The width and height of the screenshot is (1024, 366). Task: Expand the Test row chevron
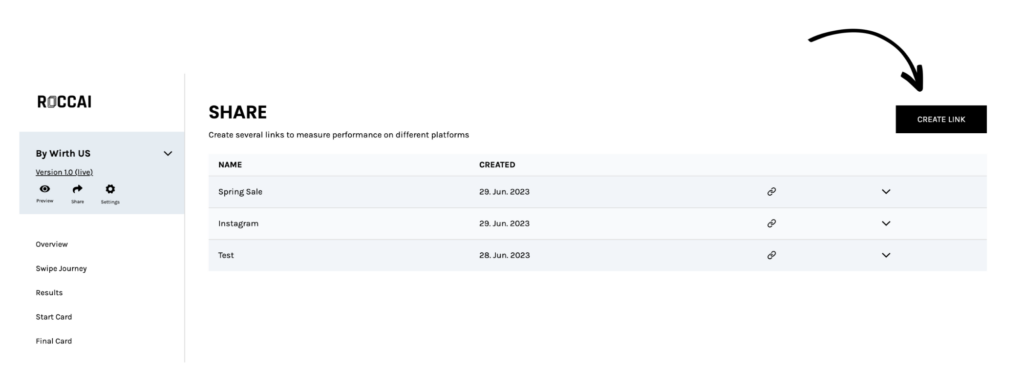886,255
